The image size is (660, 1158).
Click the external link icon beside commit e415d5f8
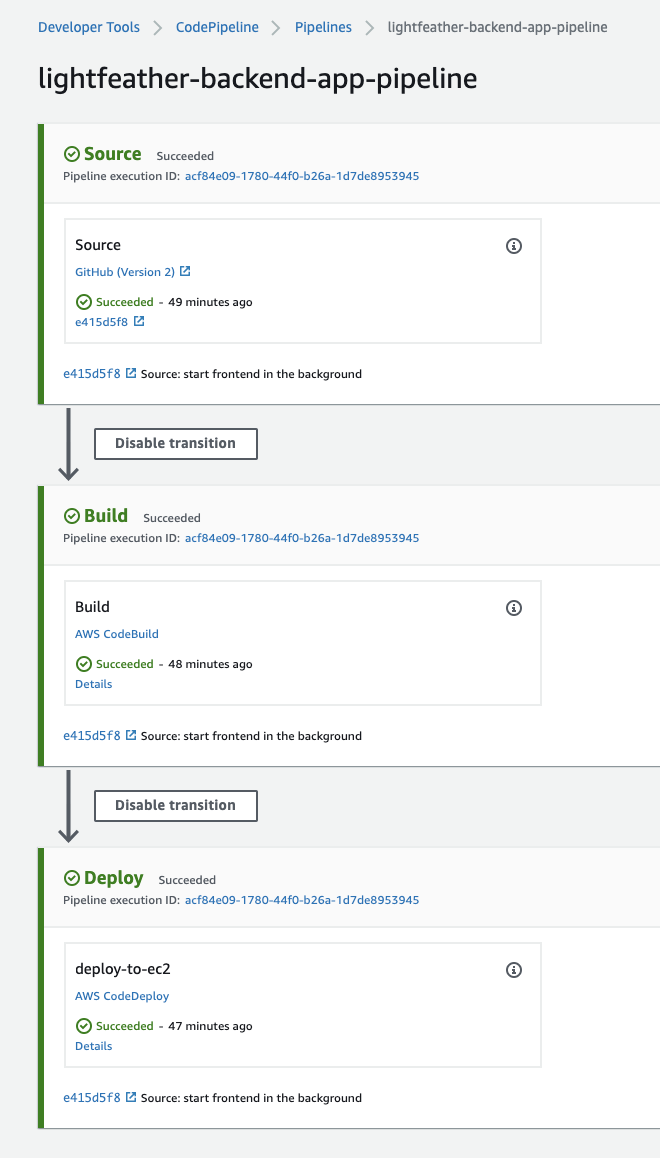pos(138,321)
